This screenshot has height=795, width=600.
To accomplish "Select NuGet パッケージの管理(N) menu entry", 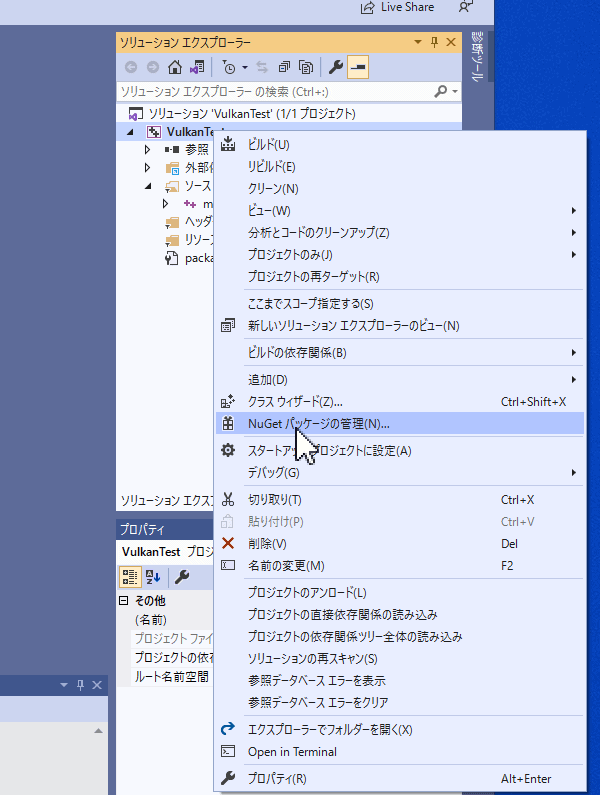I will (x=400, y=423).
